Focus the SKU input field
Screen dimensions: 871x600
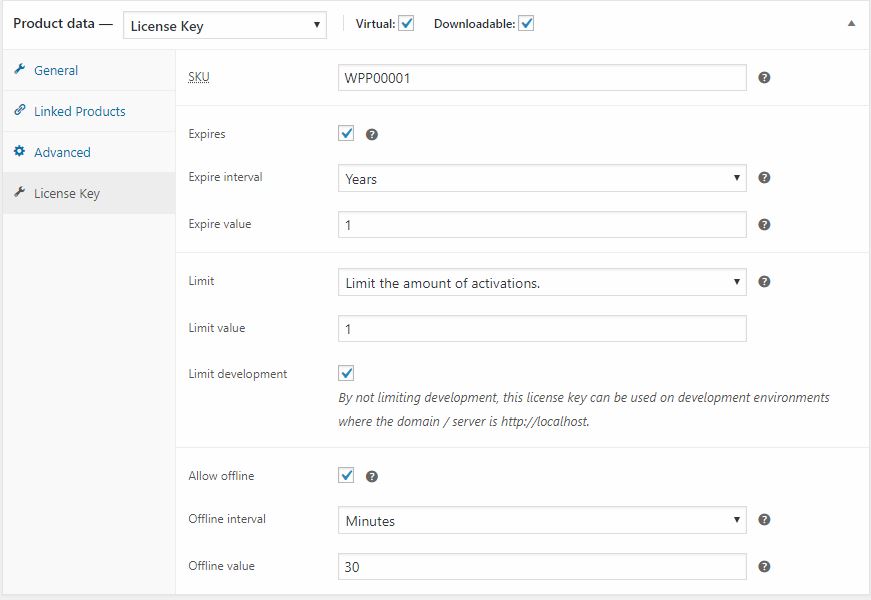pos(542,78)
